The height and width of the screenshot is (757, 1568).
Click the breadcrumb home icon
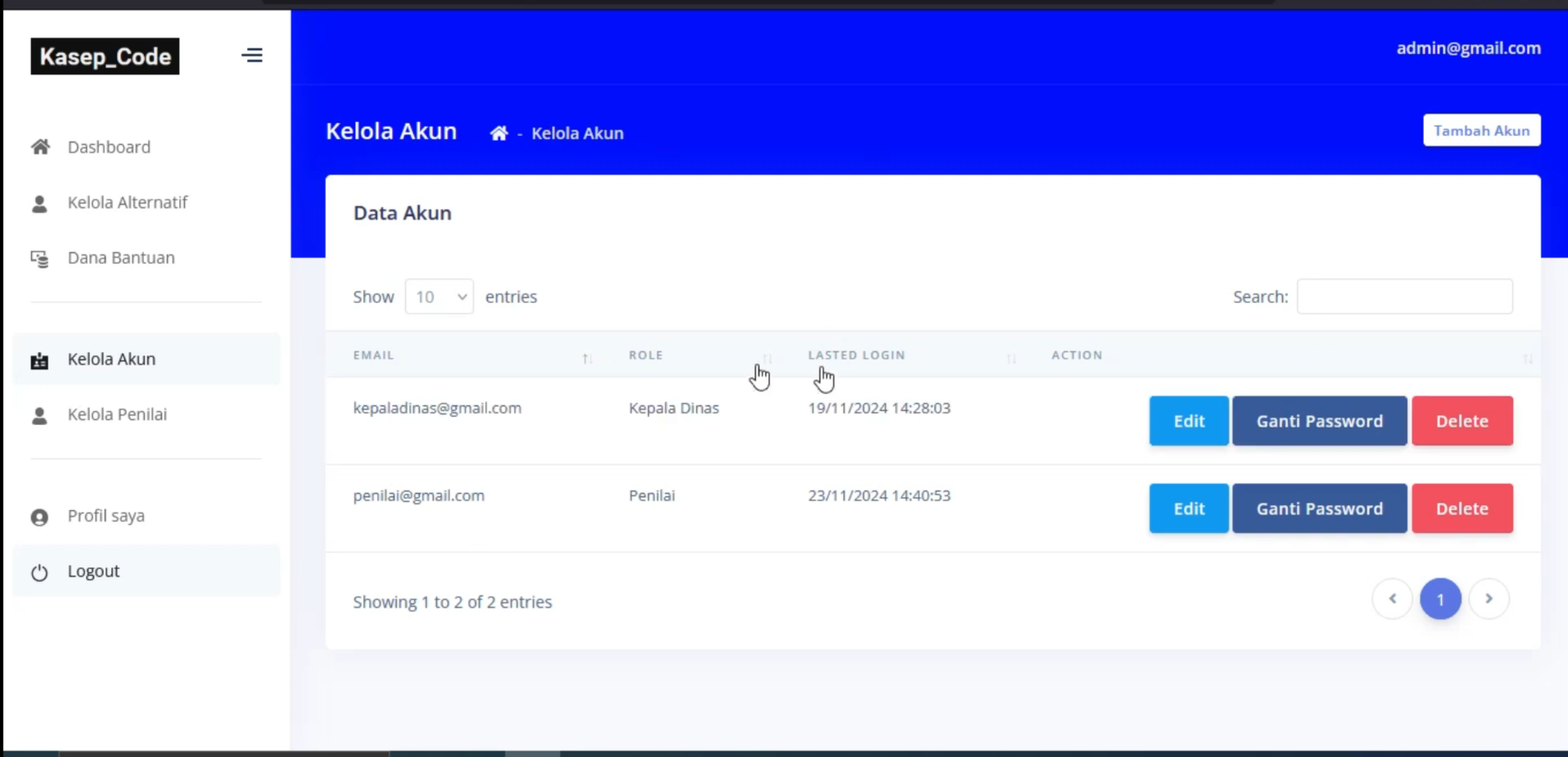(x=499, y=133)
